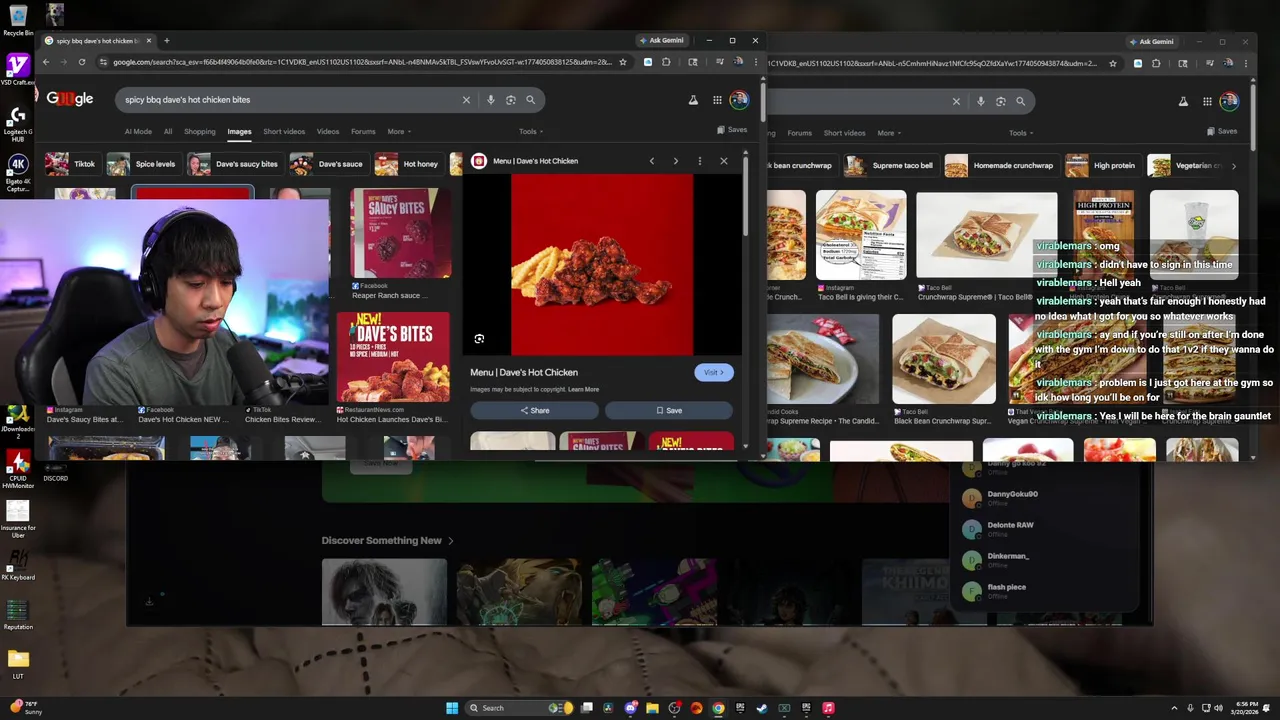Expand the More dropdown in front window
The height and width of the screenshot is (720, 1280).
point(399,132)
